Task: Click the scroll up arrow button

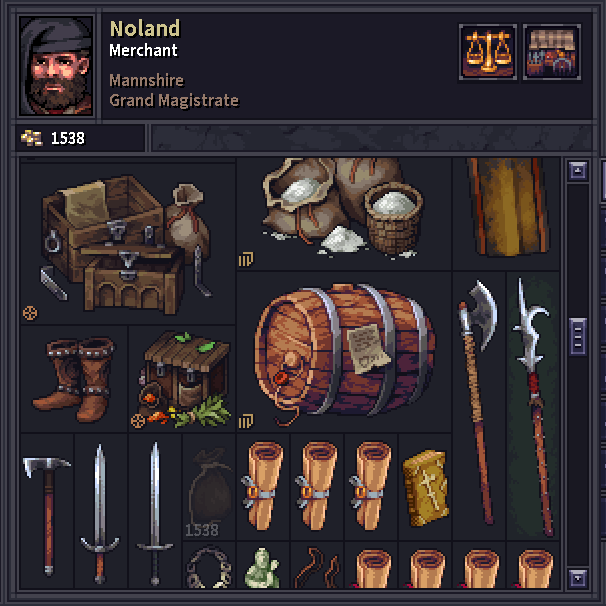Action: coord(578,170)
